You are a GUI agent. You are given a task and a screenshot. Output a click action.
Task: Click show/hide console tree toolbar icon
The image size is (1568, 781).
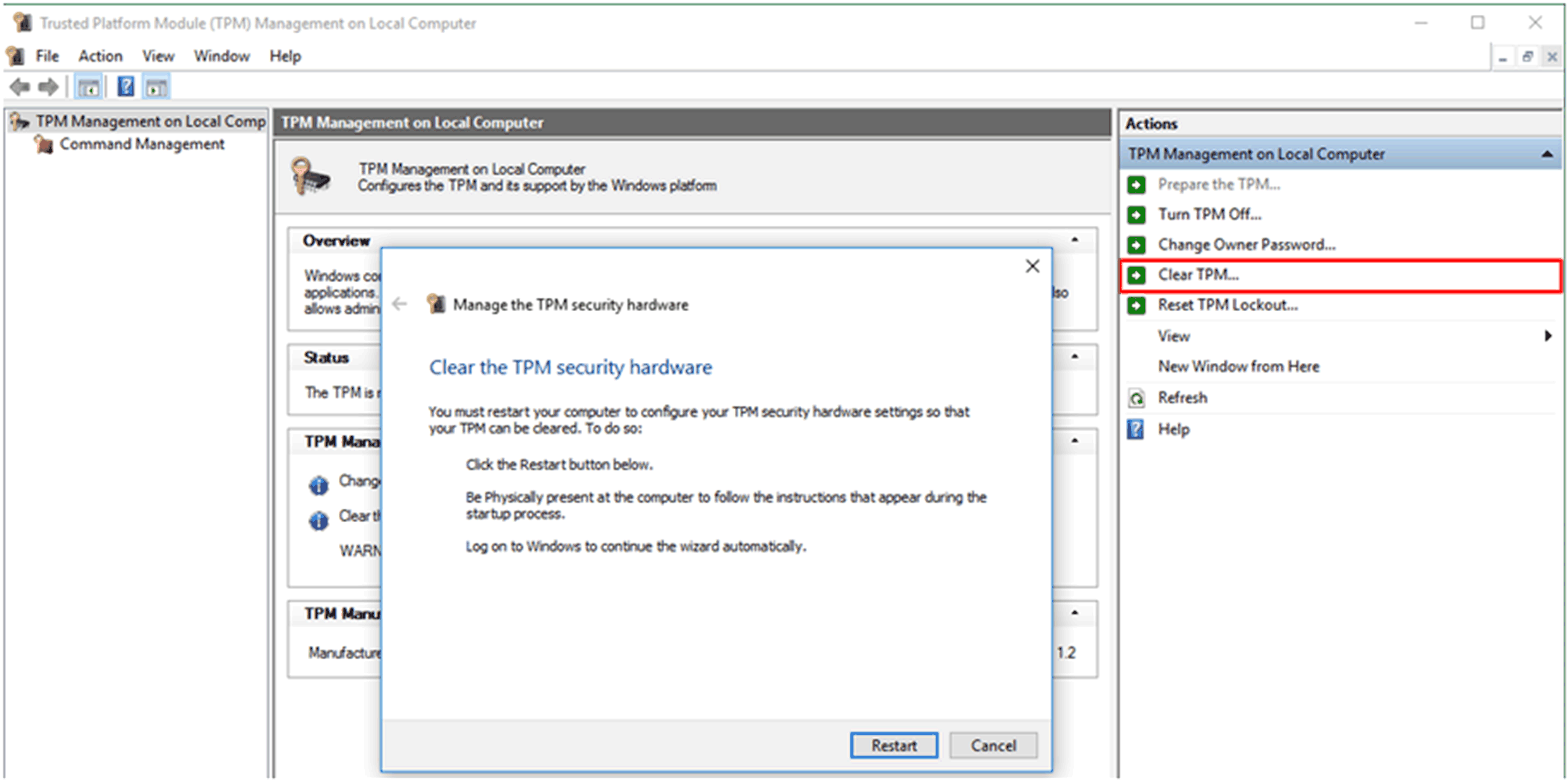click(88, 88)
